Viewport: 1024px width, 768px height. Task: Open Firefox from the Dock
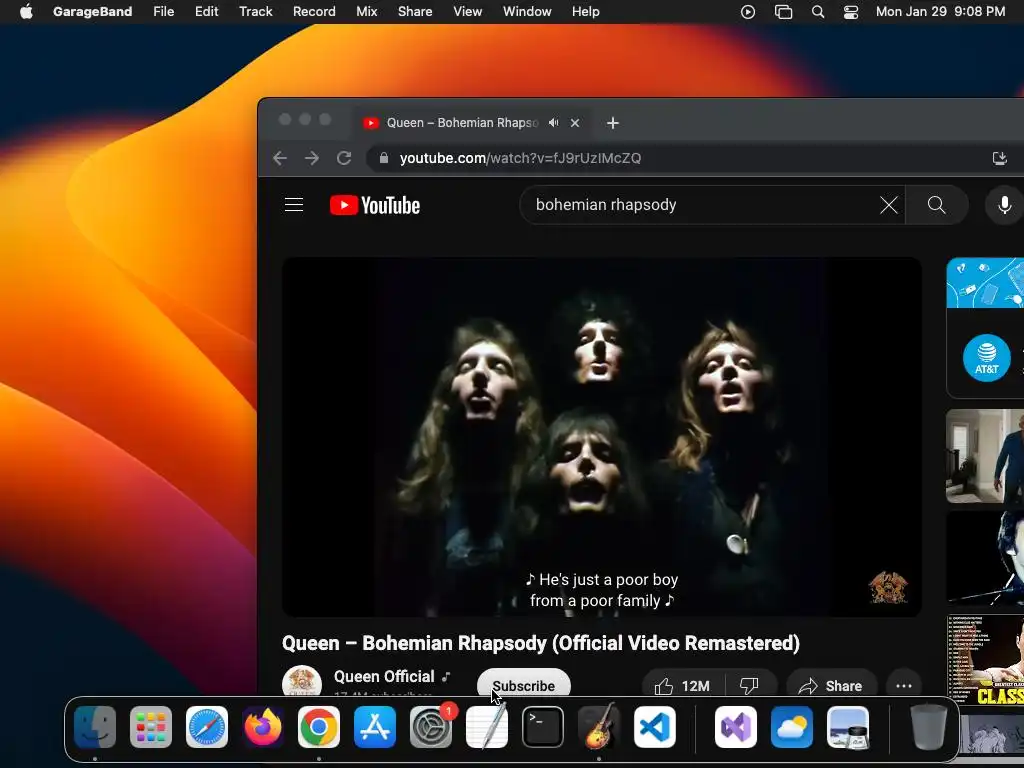[x=263, y=727]
